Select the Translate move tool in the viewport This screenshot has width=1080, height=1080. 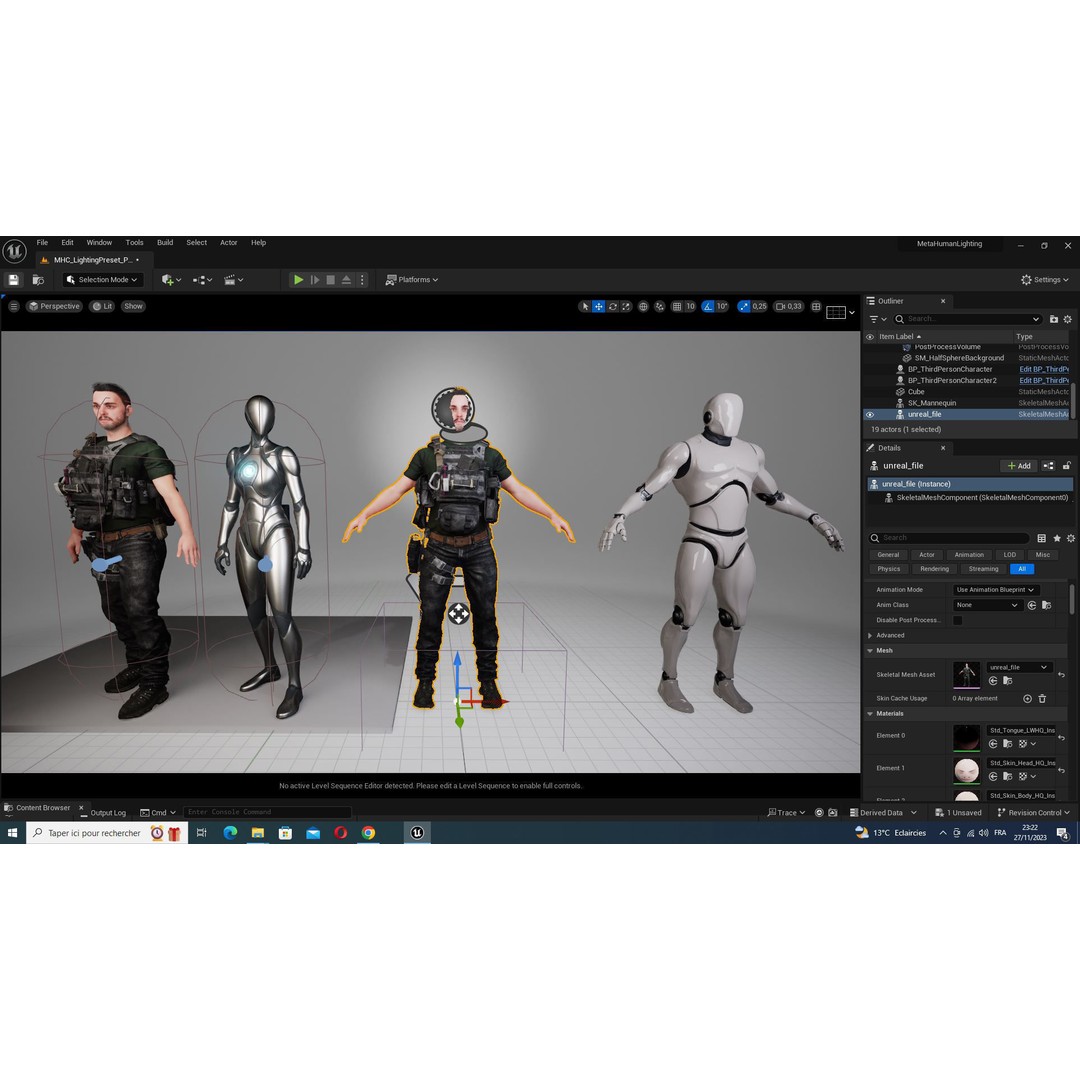coord(599,307)
